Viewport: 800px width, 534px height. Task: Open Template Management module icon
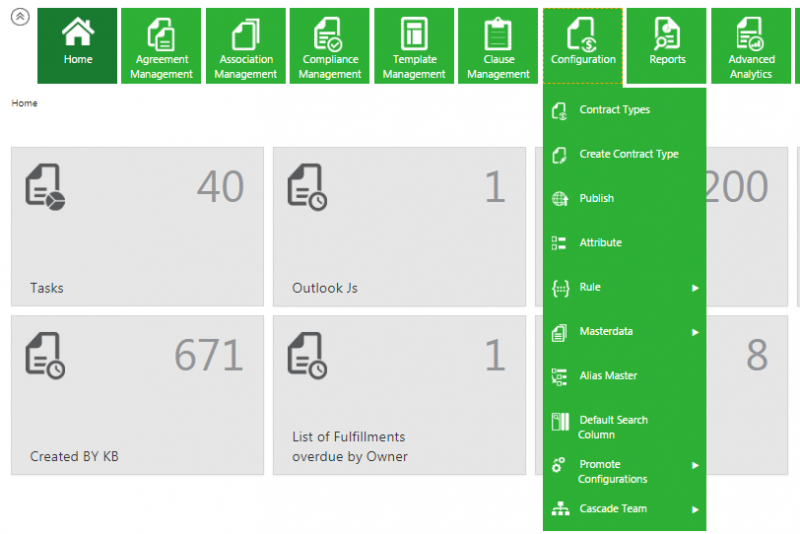point(414,35)
